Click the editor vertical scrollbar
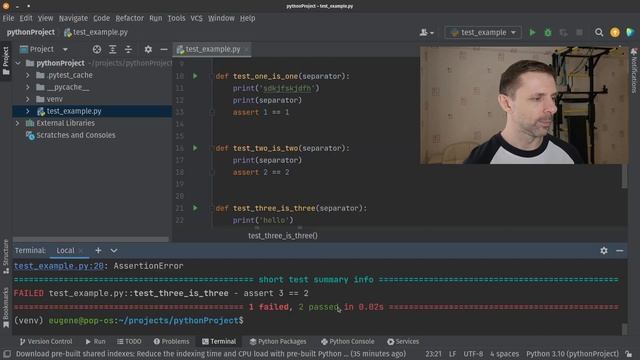640x360 pixels. point(624,176)
